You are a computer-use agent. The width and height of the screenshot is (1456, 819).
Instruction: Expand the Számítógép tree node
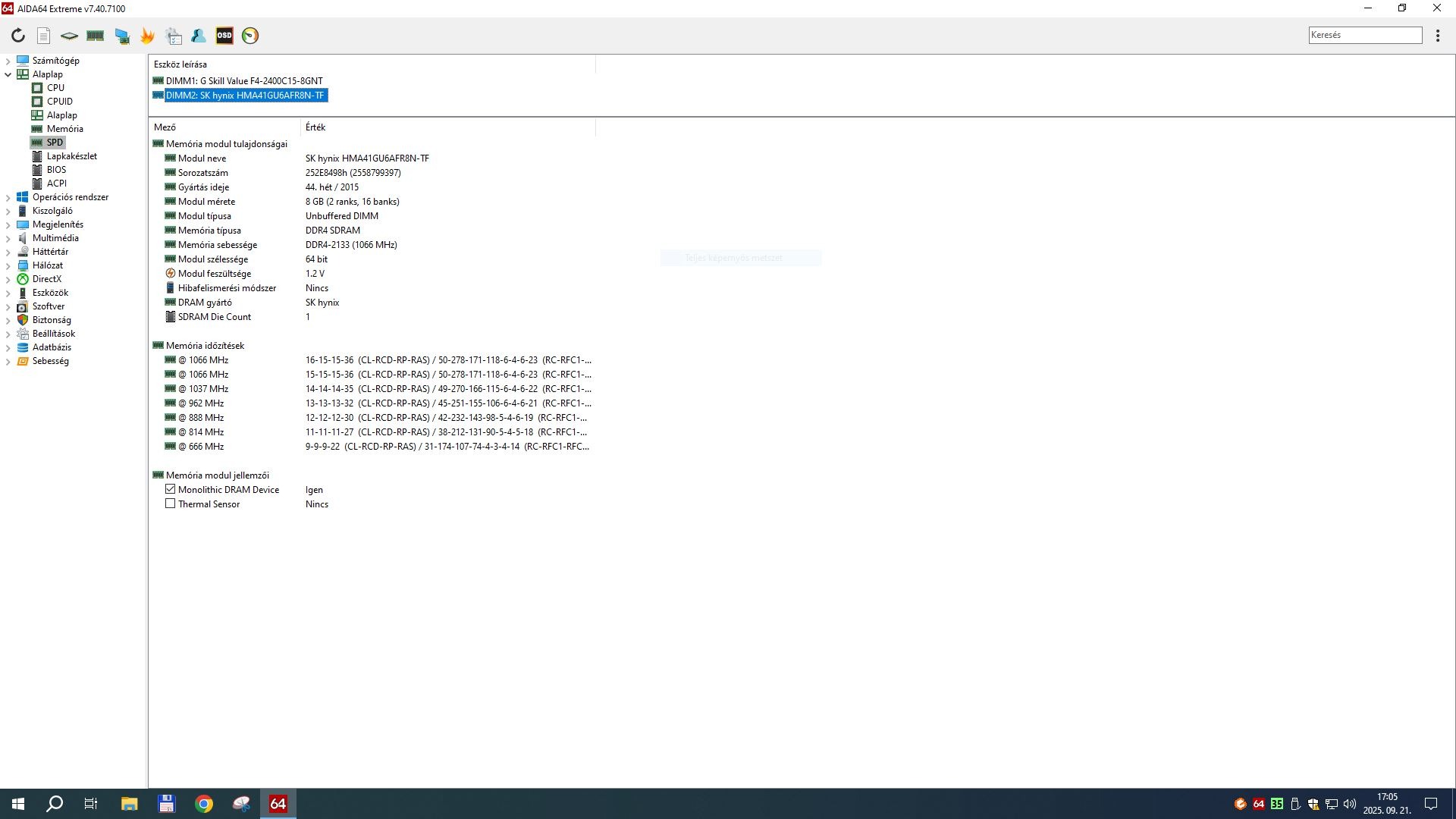8,61
